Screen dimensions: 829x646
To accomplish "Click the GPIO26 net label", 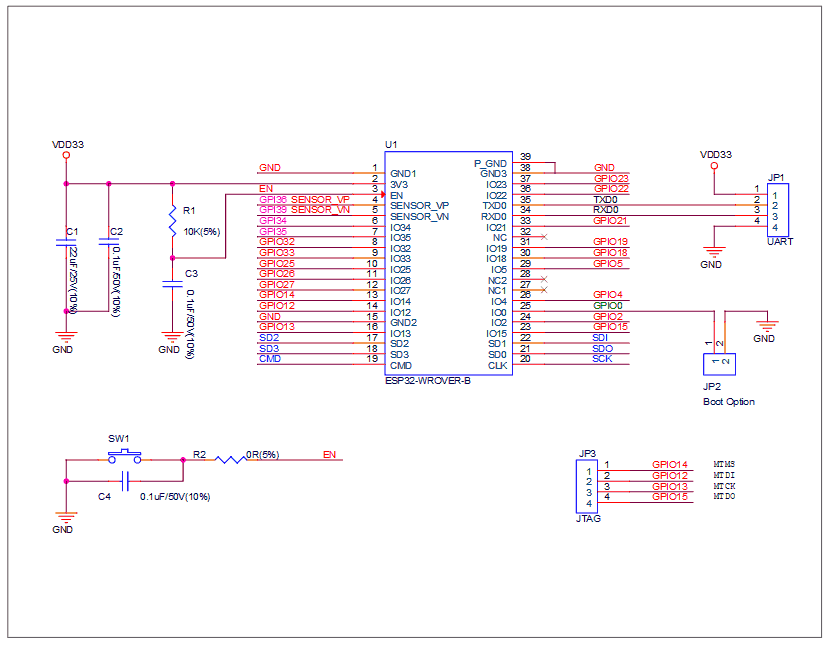I will pyautogui.click(x=277, y=273).
